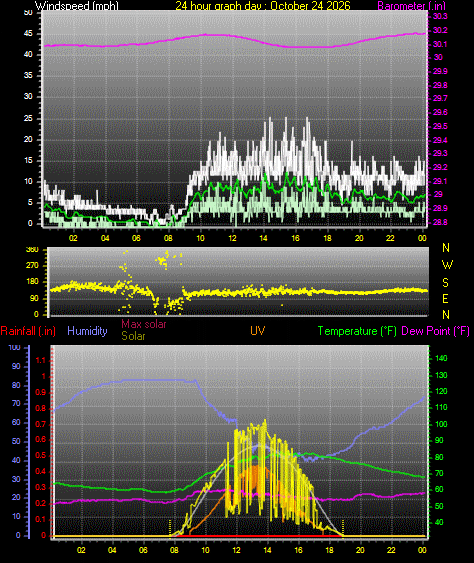Viewport: 474px width, 563px height.
Task: Click the Barometer (in) legend label
Action: 412,5
